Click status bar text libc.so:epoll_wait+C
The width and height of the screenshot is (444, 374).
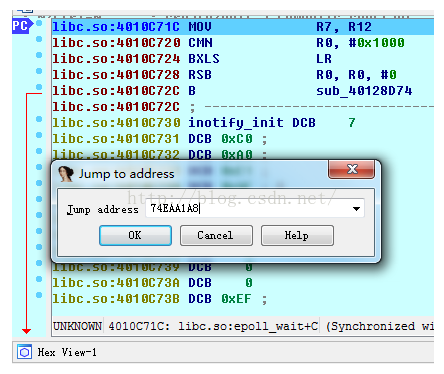248,326
